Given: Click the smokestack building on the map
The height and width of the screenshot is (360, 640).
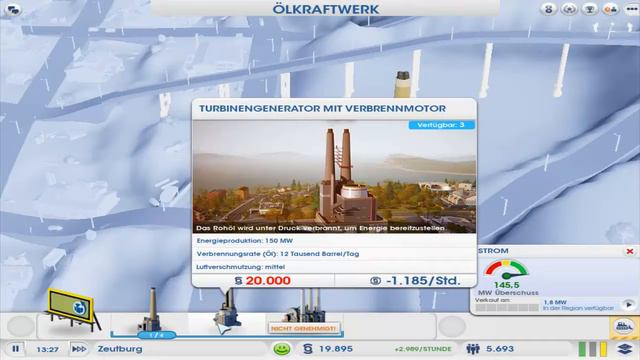Looking at the screenshot, I should 402,84.
